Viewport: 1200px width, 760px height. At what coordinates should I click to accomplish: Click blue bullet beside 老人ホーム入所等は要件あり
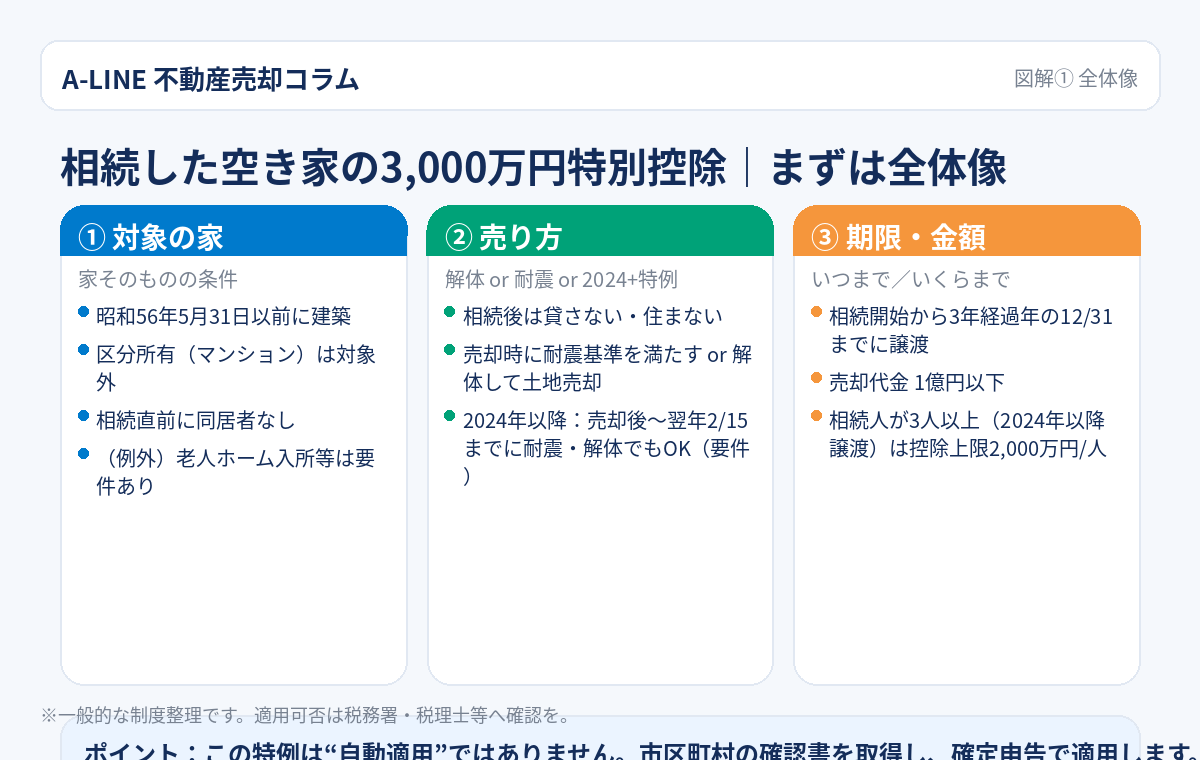coord(84,454)
